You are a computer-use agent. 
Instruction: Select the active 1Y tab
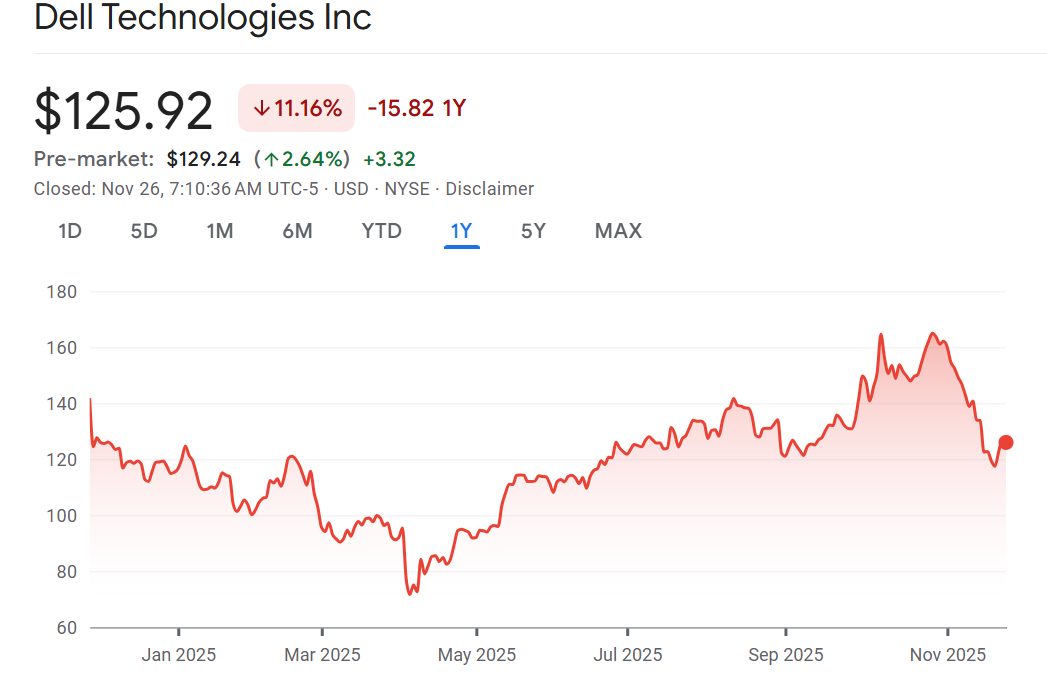[461, 231]
